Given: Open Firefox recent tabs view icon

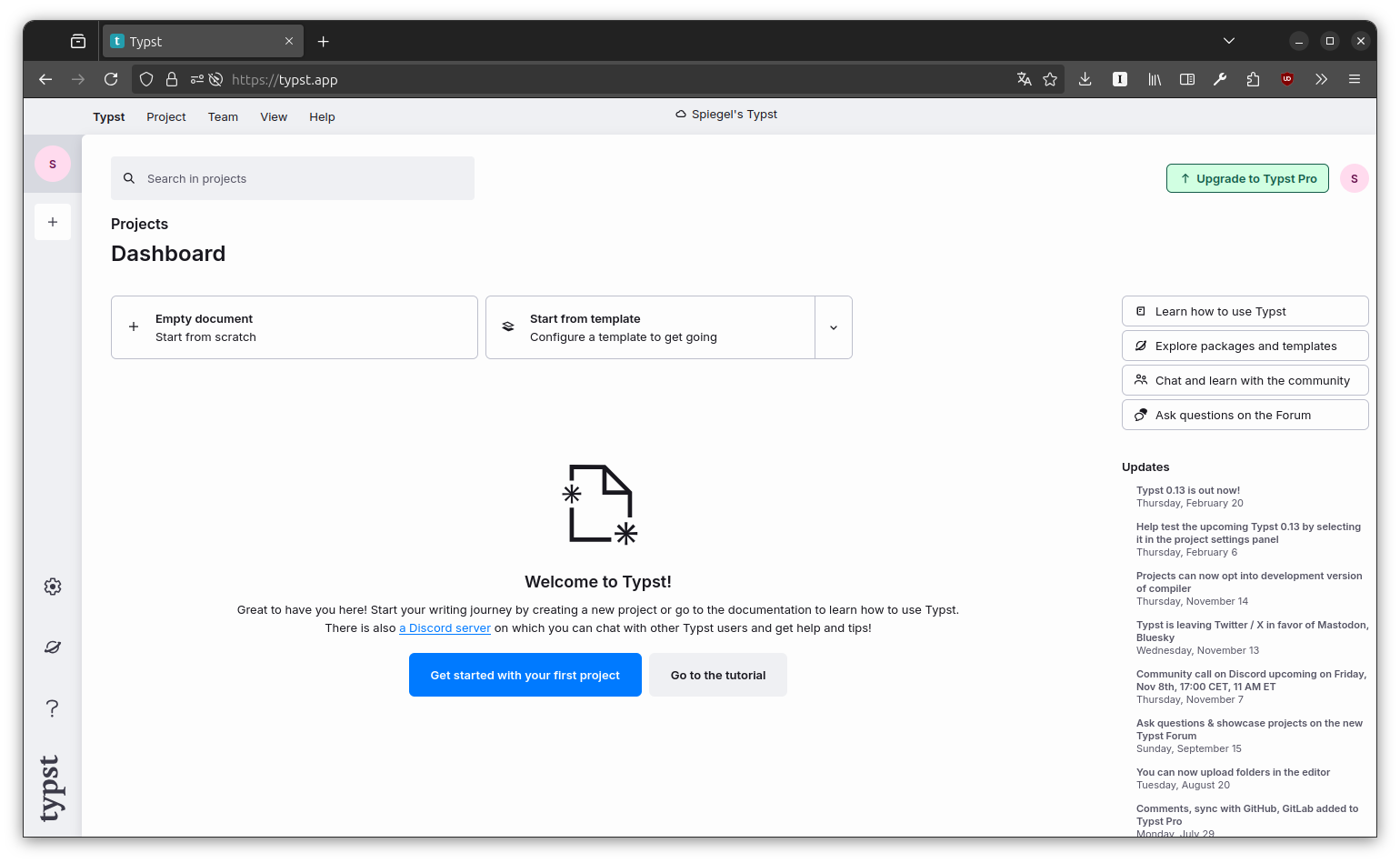Looking at the screenshot, I should point(78,41).
